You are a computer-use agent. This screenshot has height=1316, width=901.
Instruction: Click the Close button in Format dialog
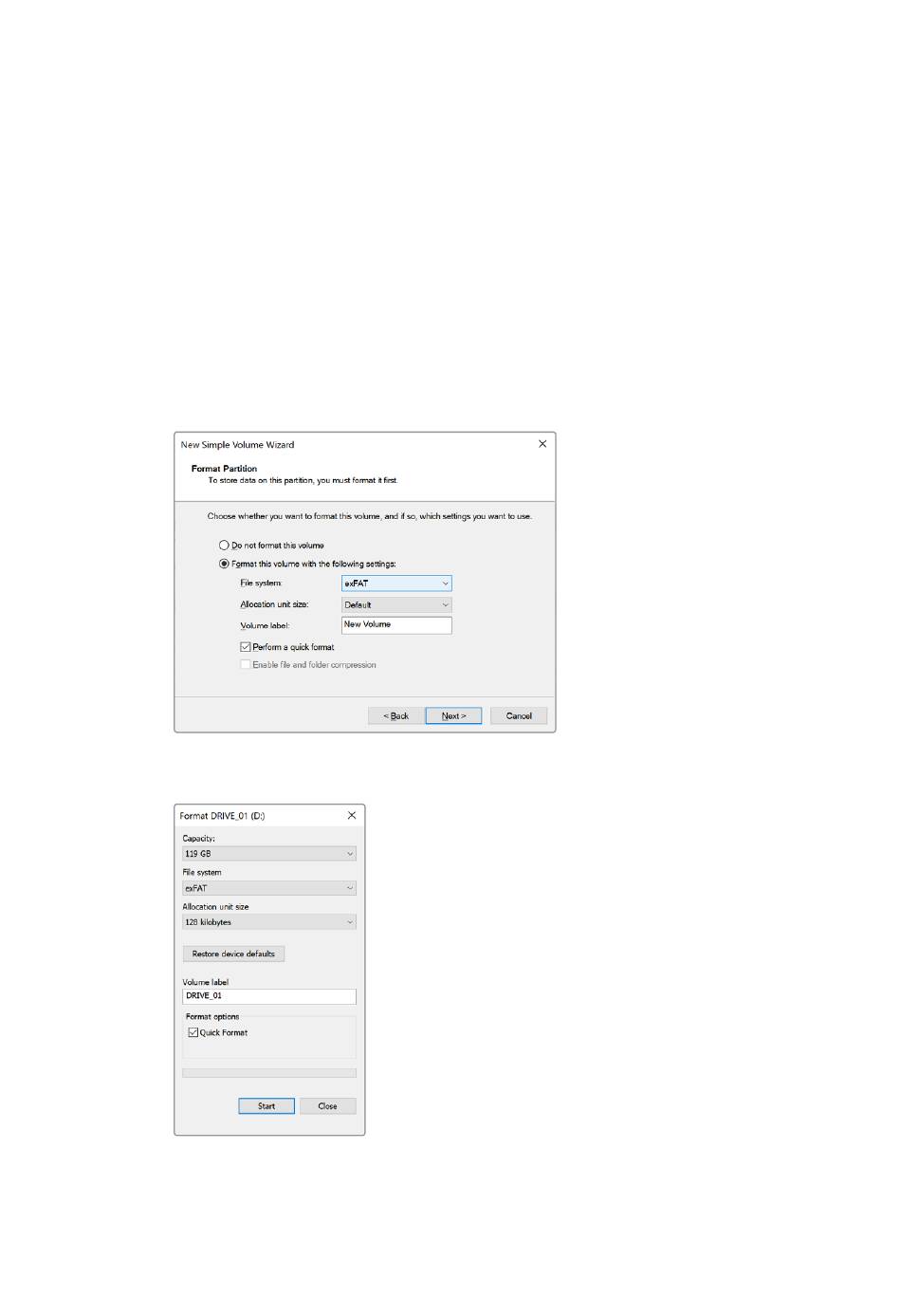[x=328, y=1106]
